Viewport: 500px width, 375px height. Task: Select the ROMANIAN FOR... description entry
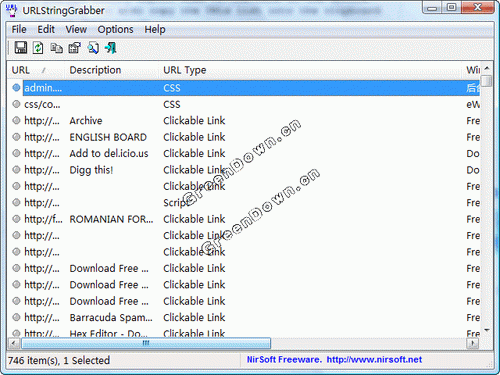point(111,219)
